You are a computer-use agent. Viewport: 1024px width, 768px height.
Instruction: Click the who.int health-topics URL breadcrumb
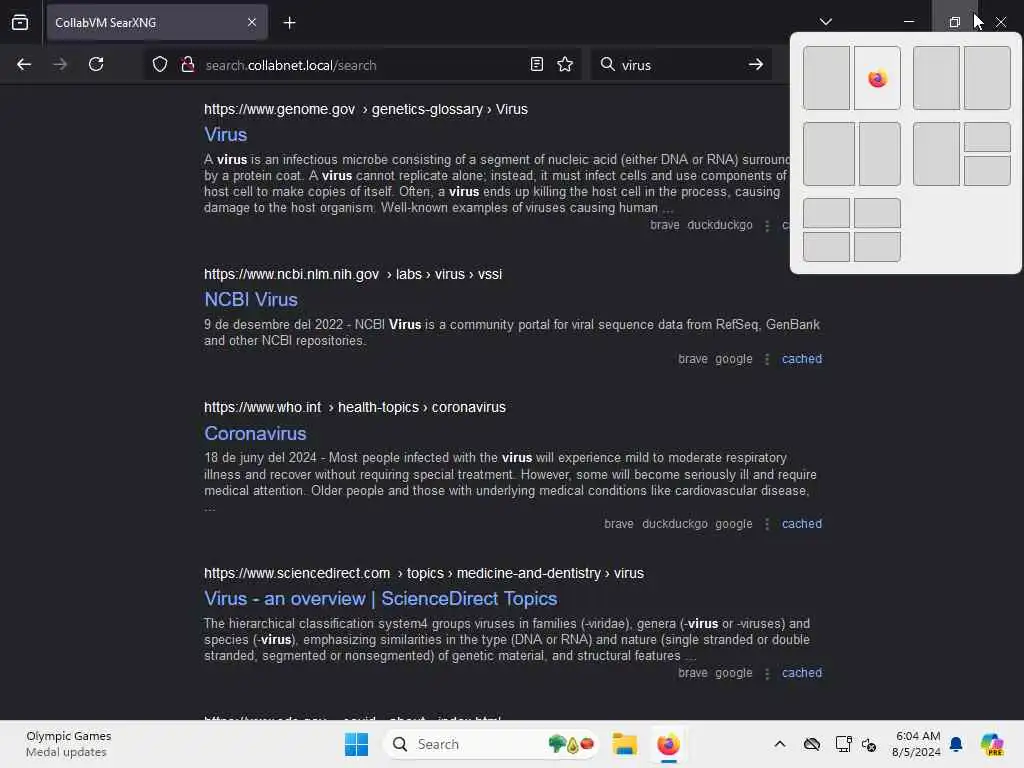tap(355, 408)
